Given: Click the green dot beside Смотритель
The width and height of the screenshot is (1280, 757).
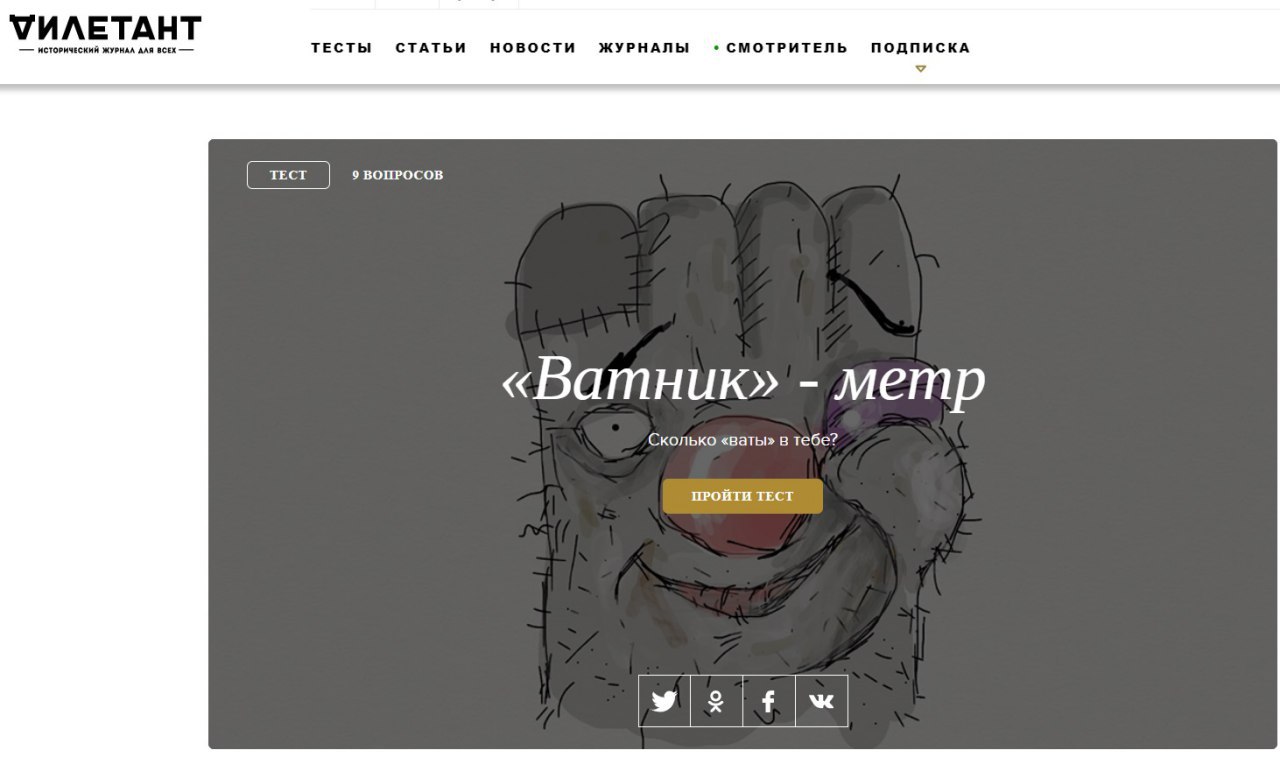Looking at the screenshot, I should (x=717, y=48).
